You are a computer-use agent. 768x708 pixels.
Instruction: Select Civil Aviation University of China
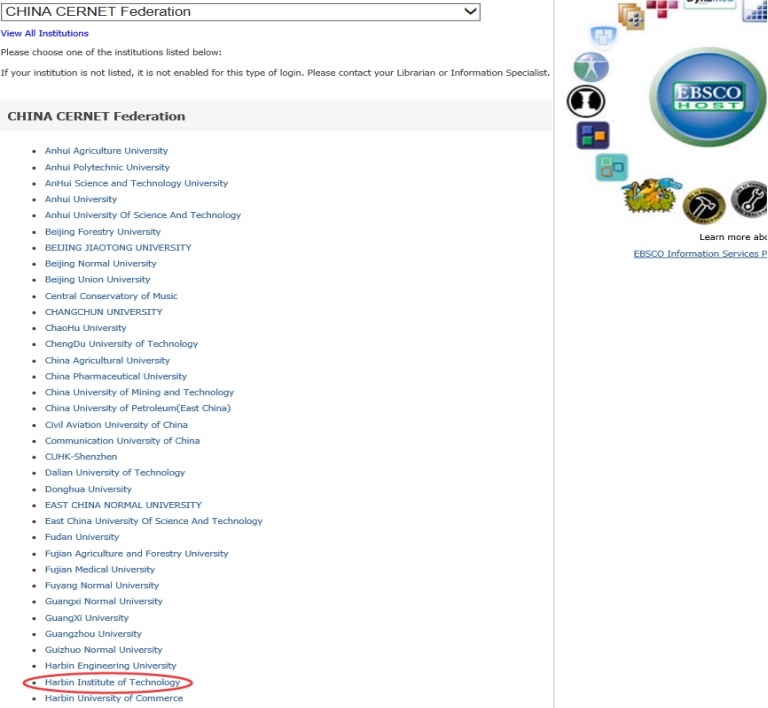pyautogui.click(x=116, y=425)
